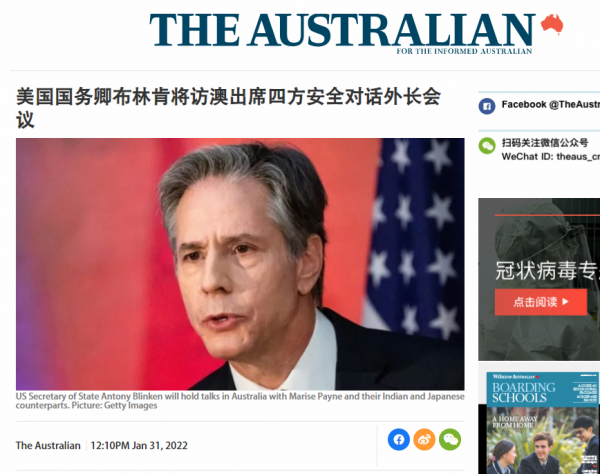Open The Australian masthead homepage
This screenshot has height=474, width=600.
[342, 30]
